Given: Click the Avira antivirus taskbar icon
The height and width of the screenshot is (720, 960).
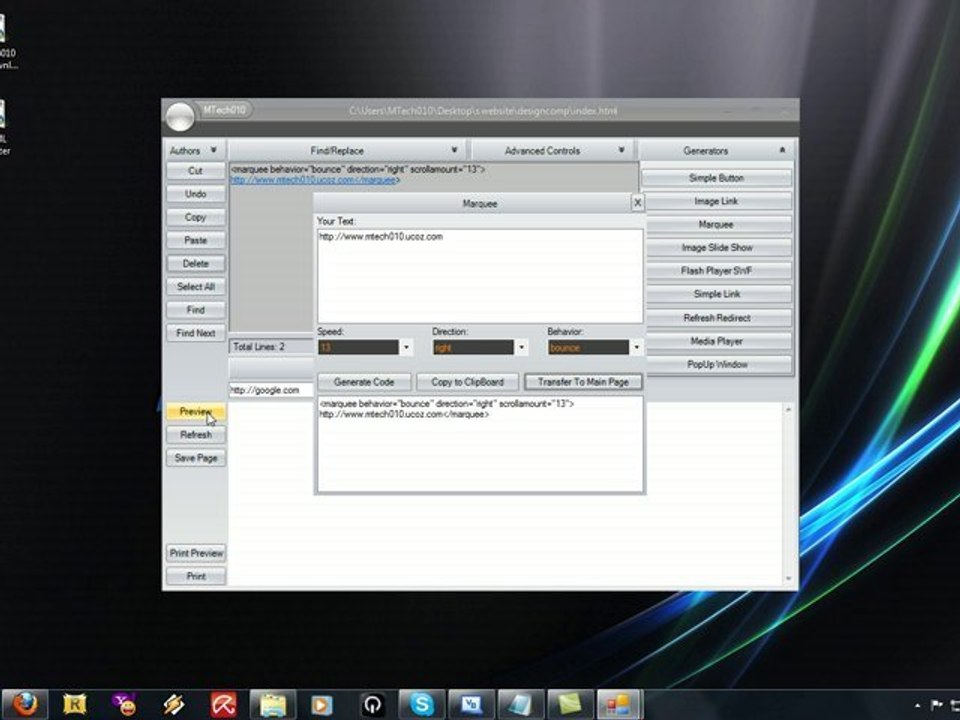Looking at the screenshot, I should pyautogui.click(x=223, y=704).
